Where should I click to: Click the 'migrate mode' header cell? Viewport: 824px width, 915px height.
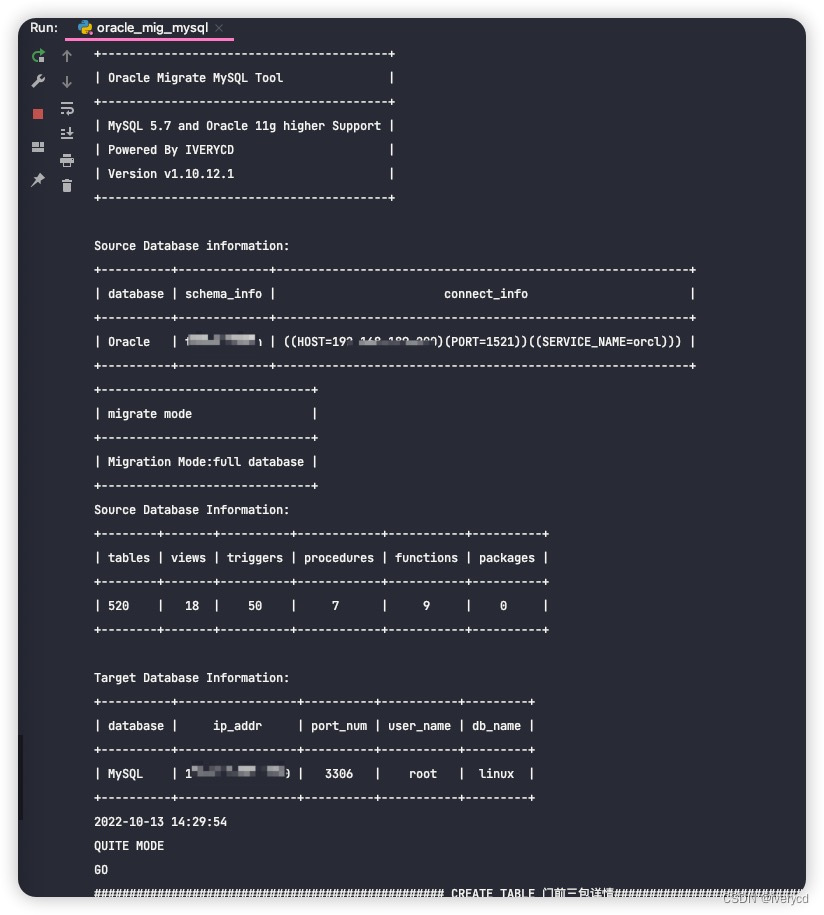[149, 414]
